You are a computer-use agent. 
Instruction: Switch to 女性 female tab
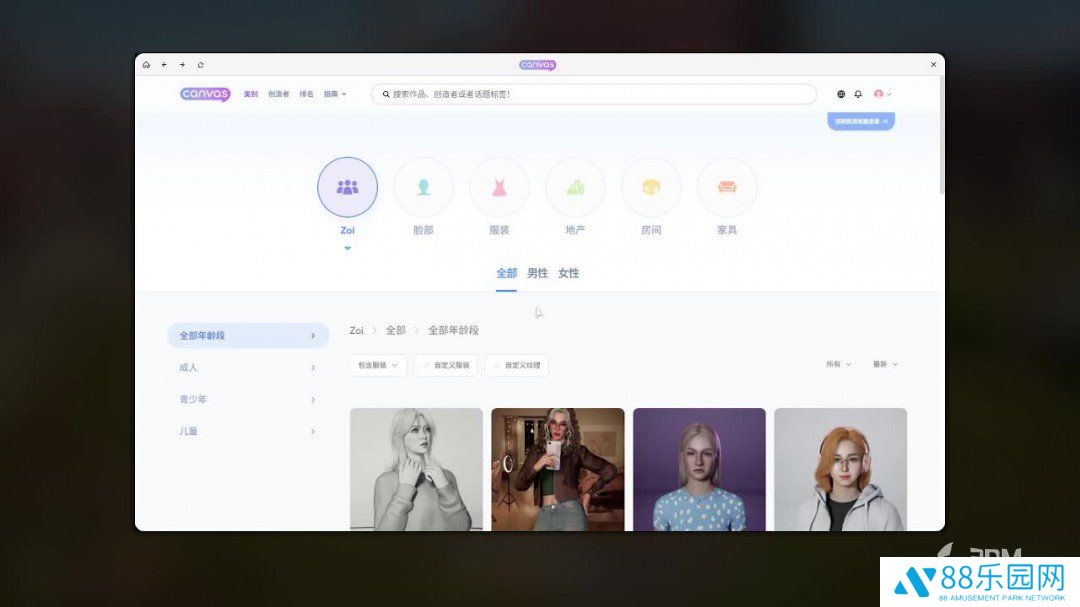568,274
